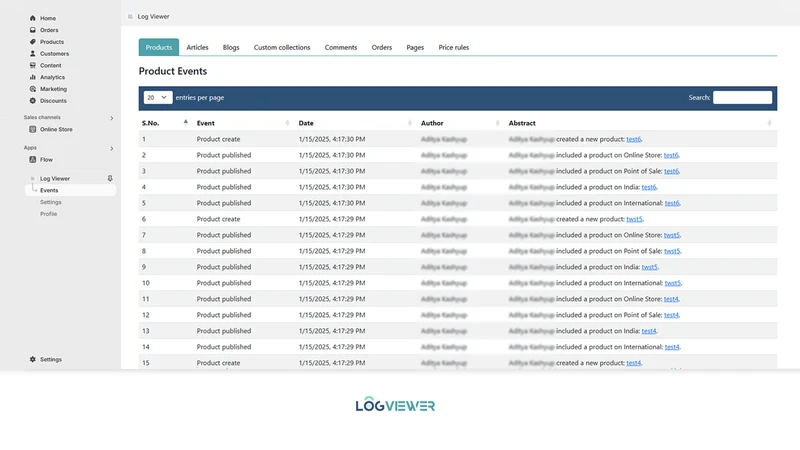Click the Products tag icon
Image resolution: width=800 pixels, height=450 pixels.
coord(33,41)
